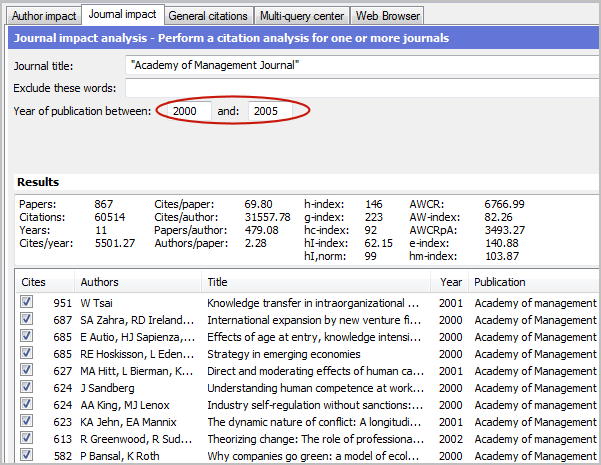Toggle the R Greenwood row checkbox

(x=26, y=438)
